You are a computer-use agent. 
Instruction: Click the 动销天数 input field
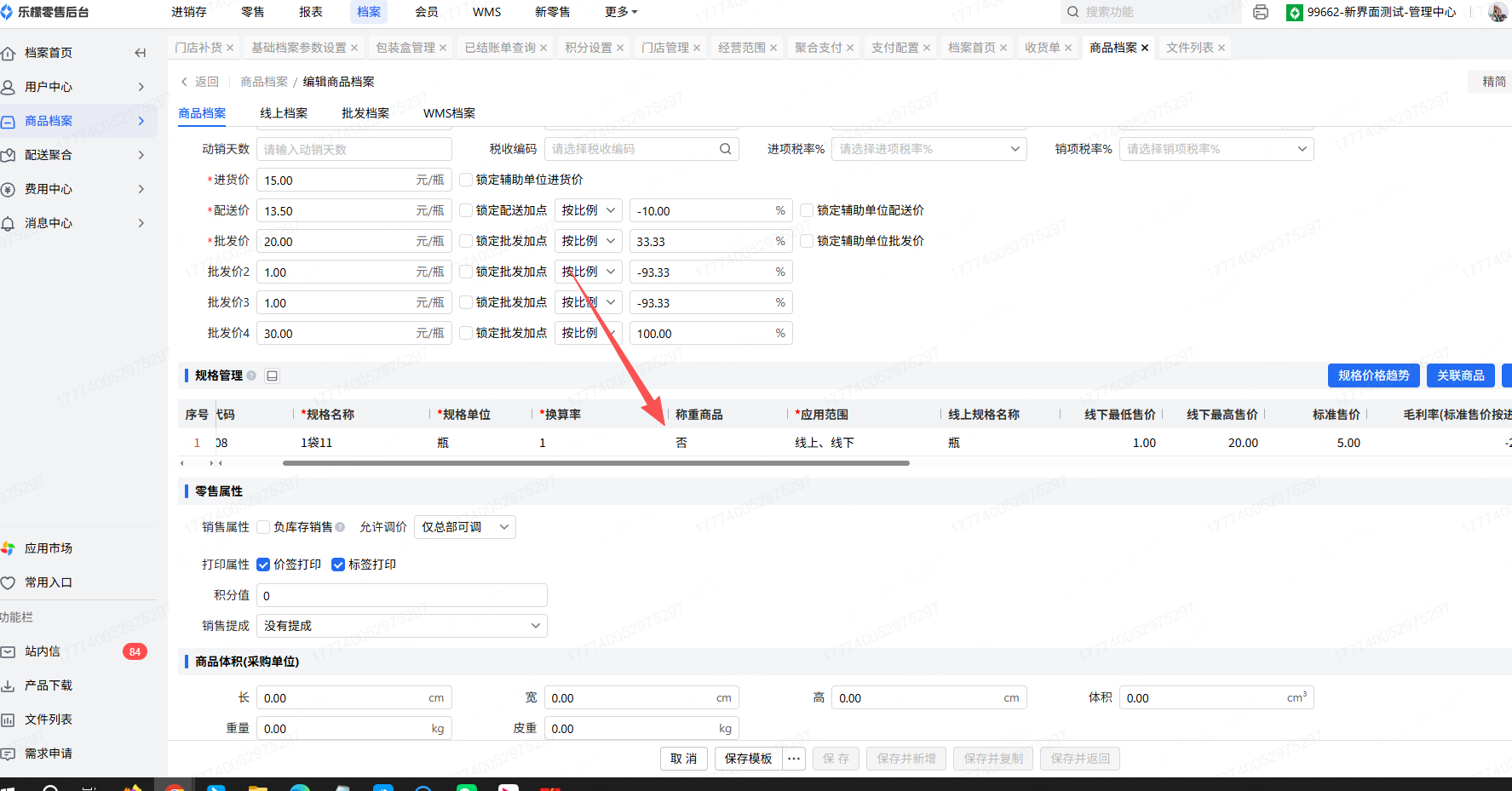(x=354, y=149)
